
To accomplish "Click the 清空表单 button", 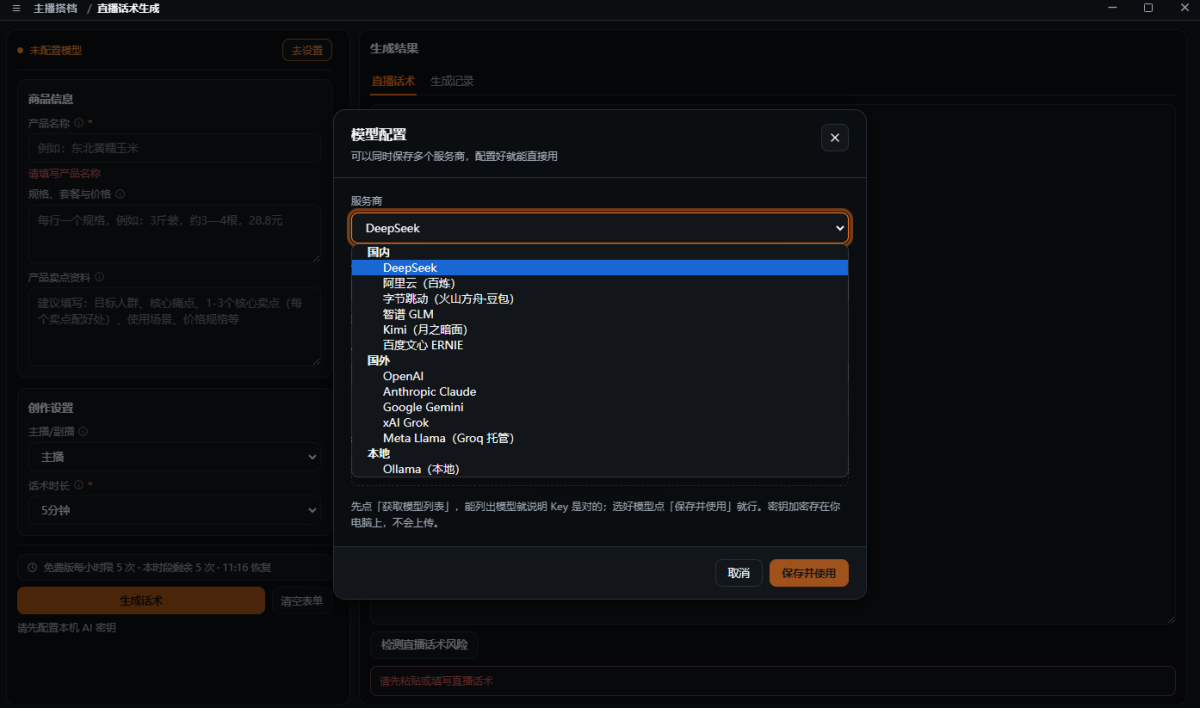I will (302, 601).
